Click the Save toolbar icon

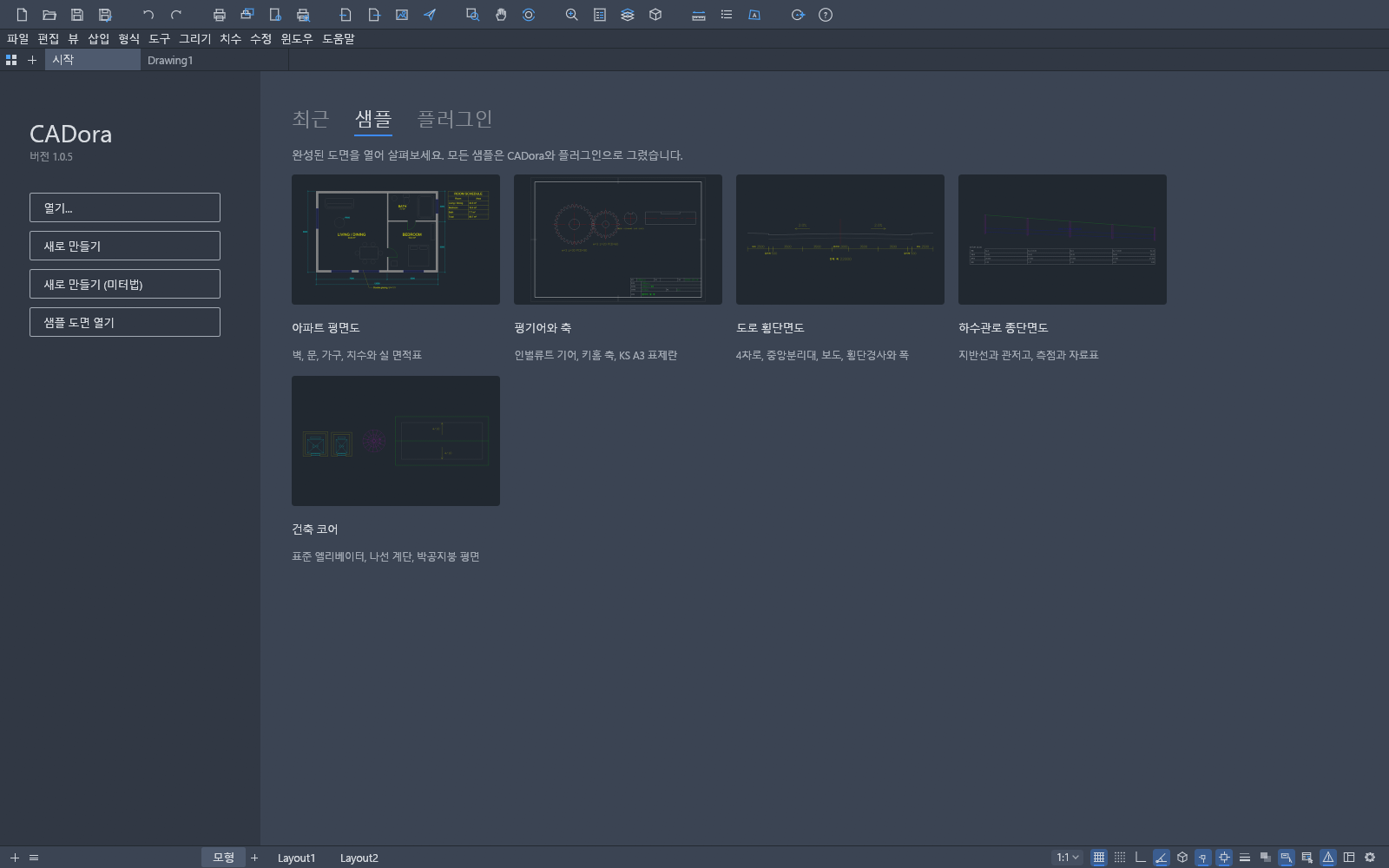pos(77,15)
